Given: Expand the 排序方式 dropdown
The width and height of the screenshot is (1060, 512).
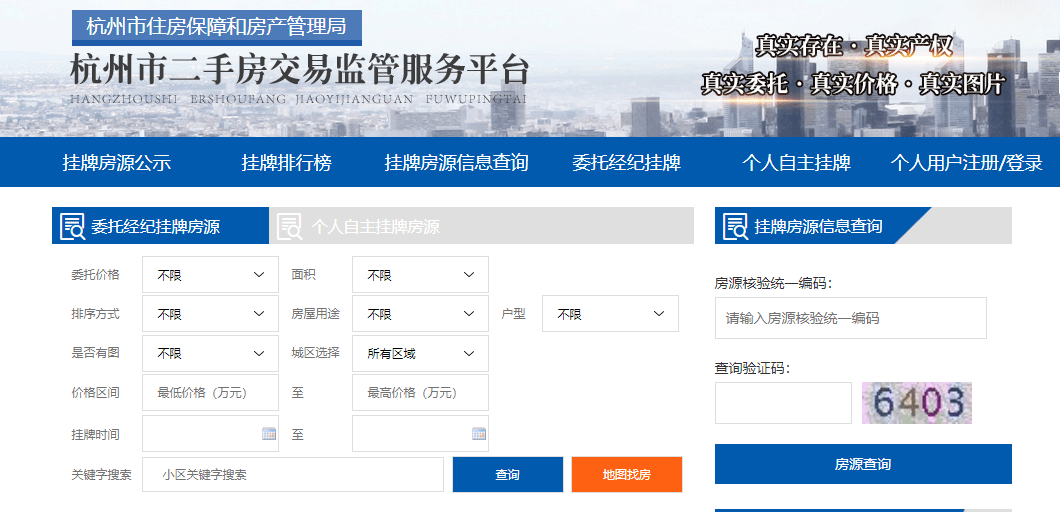Looking at the screenshot, I should click(x=210, y=314).
